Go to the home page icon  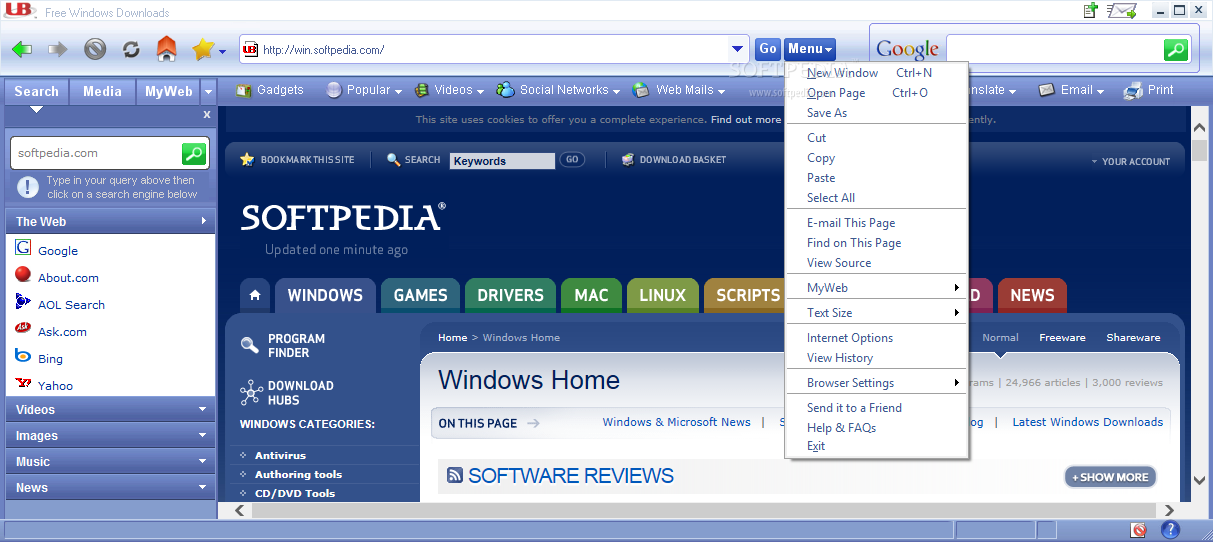(x=167, y=48)
